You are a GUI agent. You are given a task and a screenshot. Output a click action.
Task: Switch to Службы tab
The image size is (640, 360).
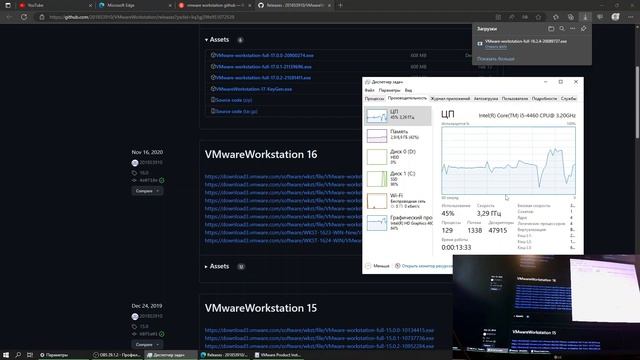(569, 99)
